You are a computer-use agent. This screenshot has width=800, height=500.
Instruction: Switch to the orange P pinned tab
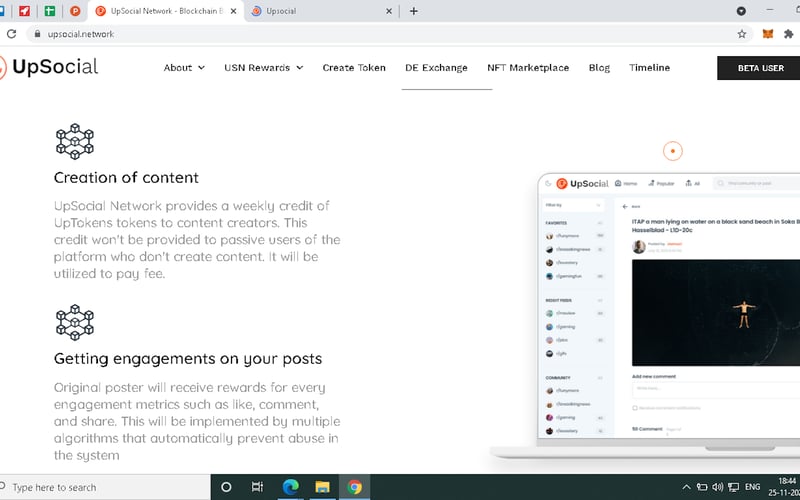click(75, 11)
